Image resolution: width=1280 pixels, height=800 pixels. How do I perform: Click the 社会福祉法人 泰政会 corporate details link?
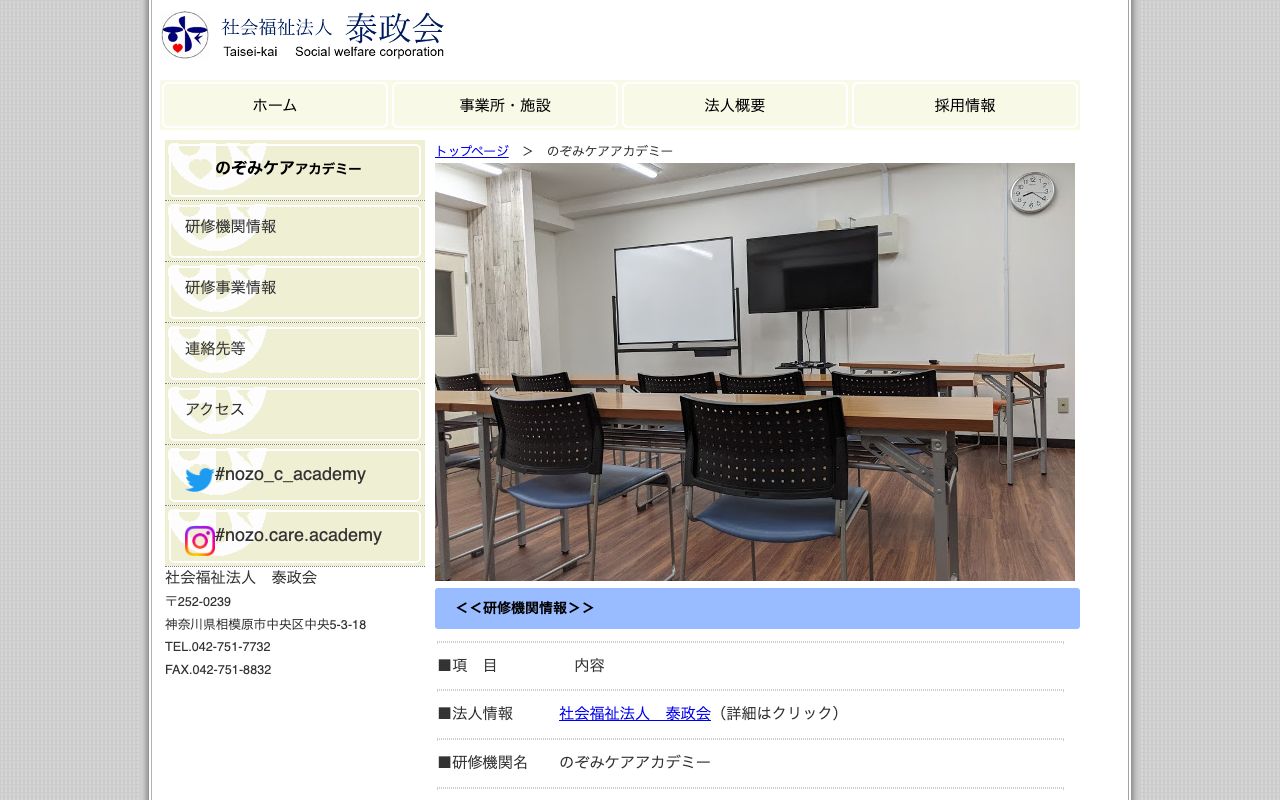634,713
